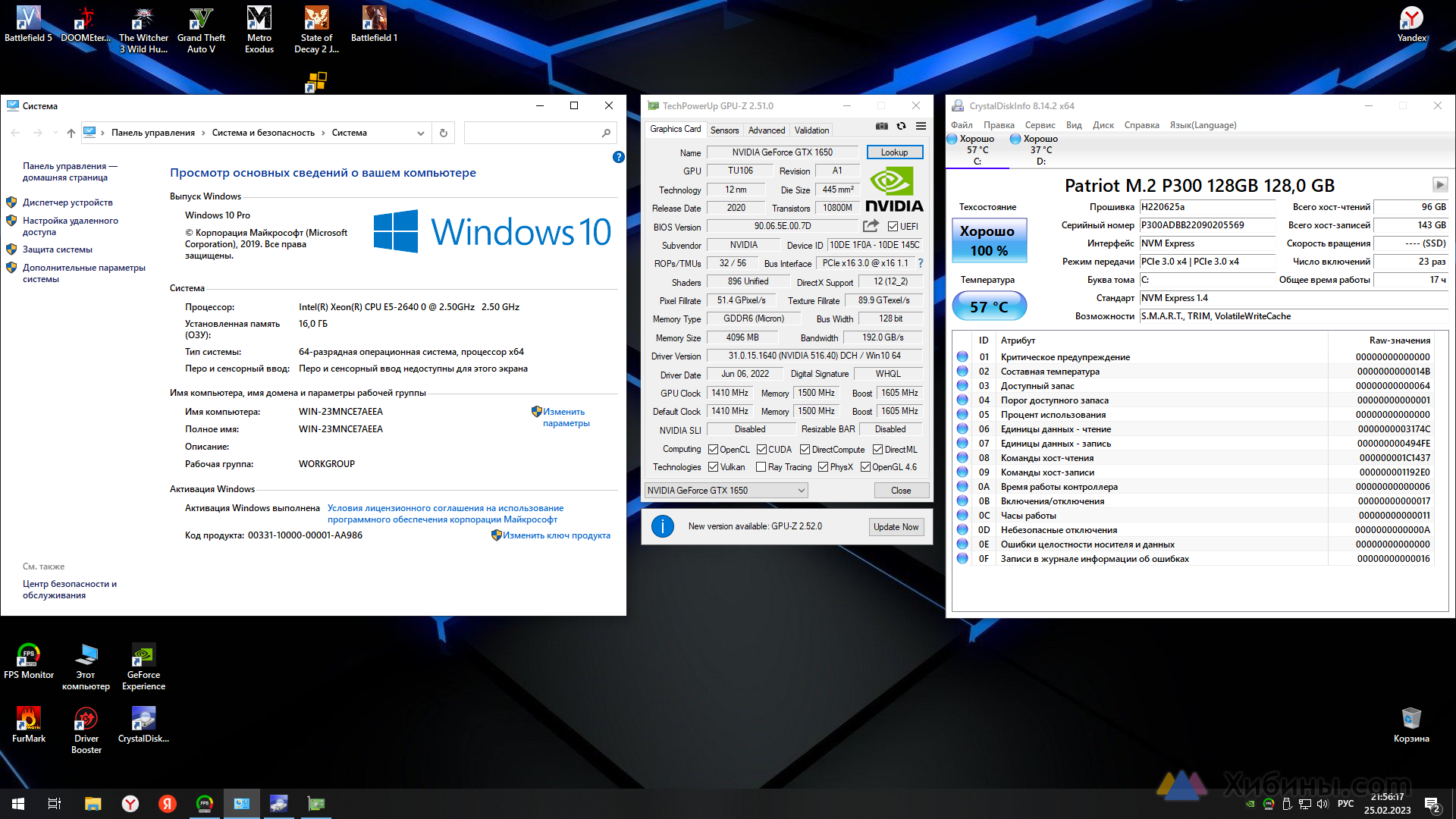Click GPU-Z screenshot camera icon
The width and height of the screenshot is (1456, 819).
tap(882, 126)
